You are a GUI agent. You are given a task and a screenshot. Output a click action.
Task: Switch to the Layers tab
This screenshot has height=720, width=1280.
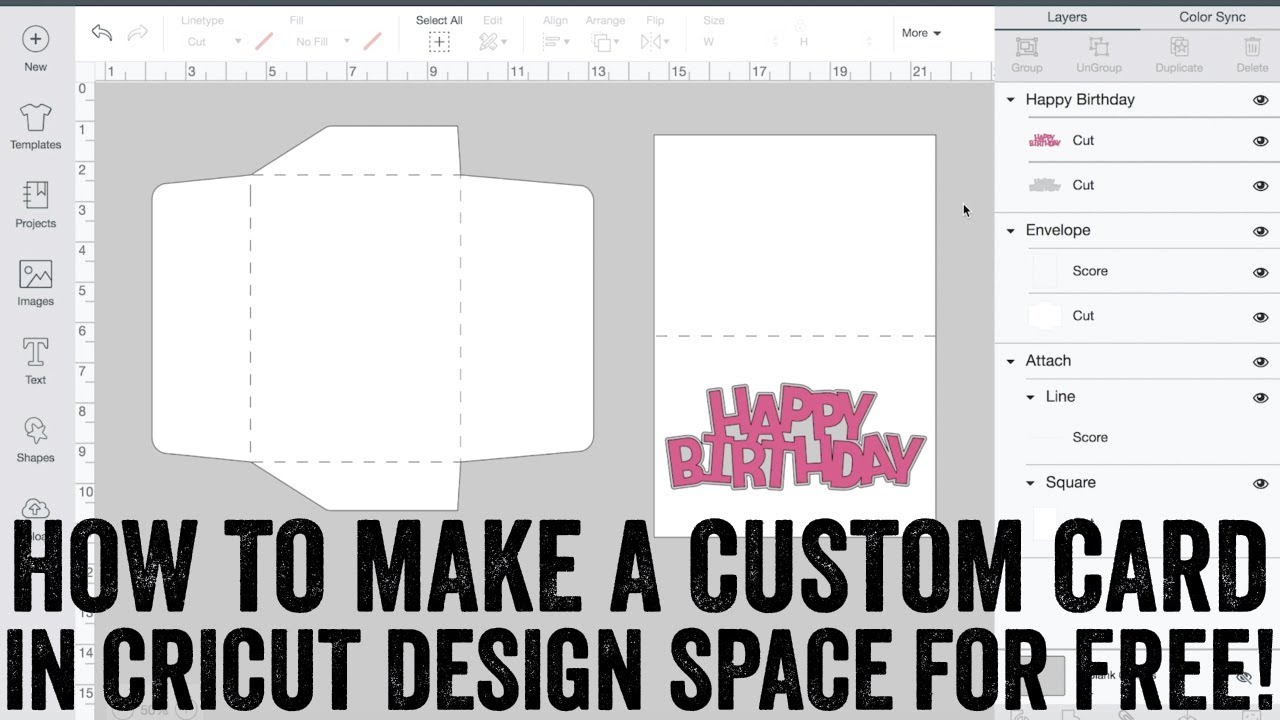point(1067,17)
